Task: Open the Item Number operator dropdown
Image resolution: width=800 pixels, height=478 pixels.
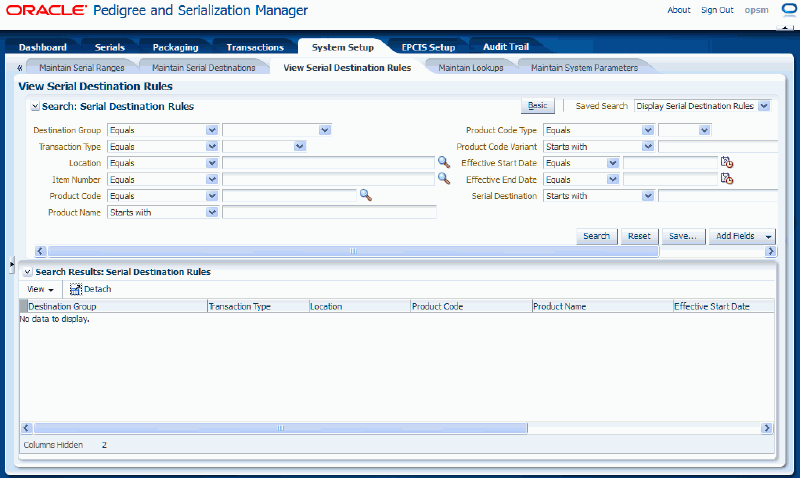Action: (x=212, y=180)
